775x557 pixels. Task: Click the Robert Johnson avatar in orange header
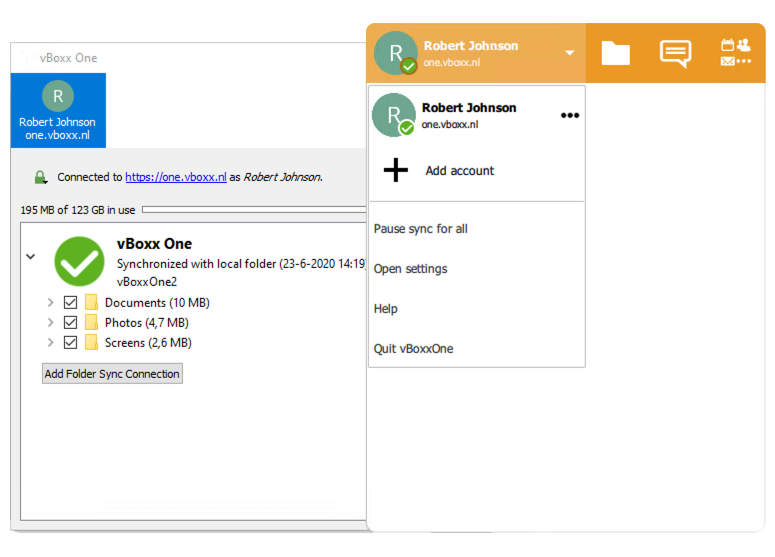click(395, 53)
